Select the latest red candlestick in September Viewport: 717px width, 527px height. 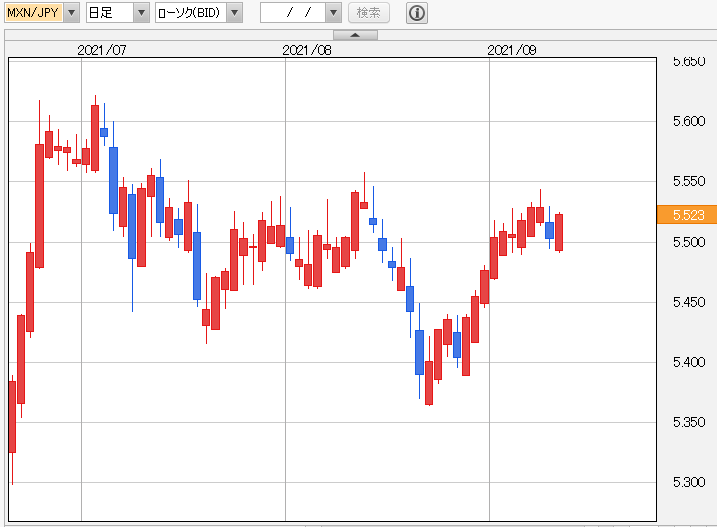(x=559, y=232)
